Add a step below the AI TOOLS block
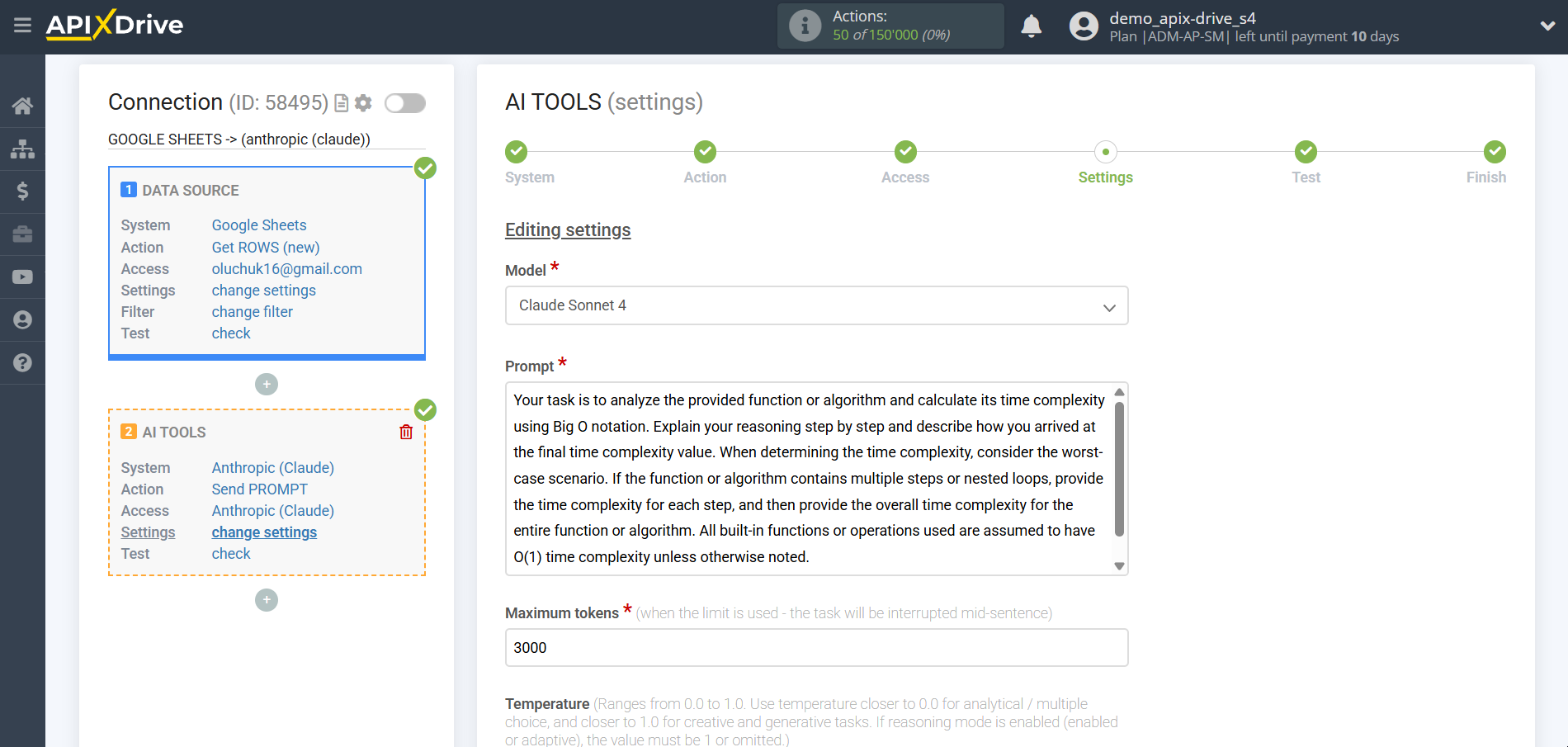Screen dimensions: 1568x747 (x=267, y=600)
